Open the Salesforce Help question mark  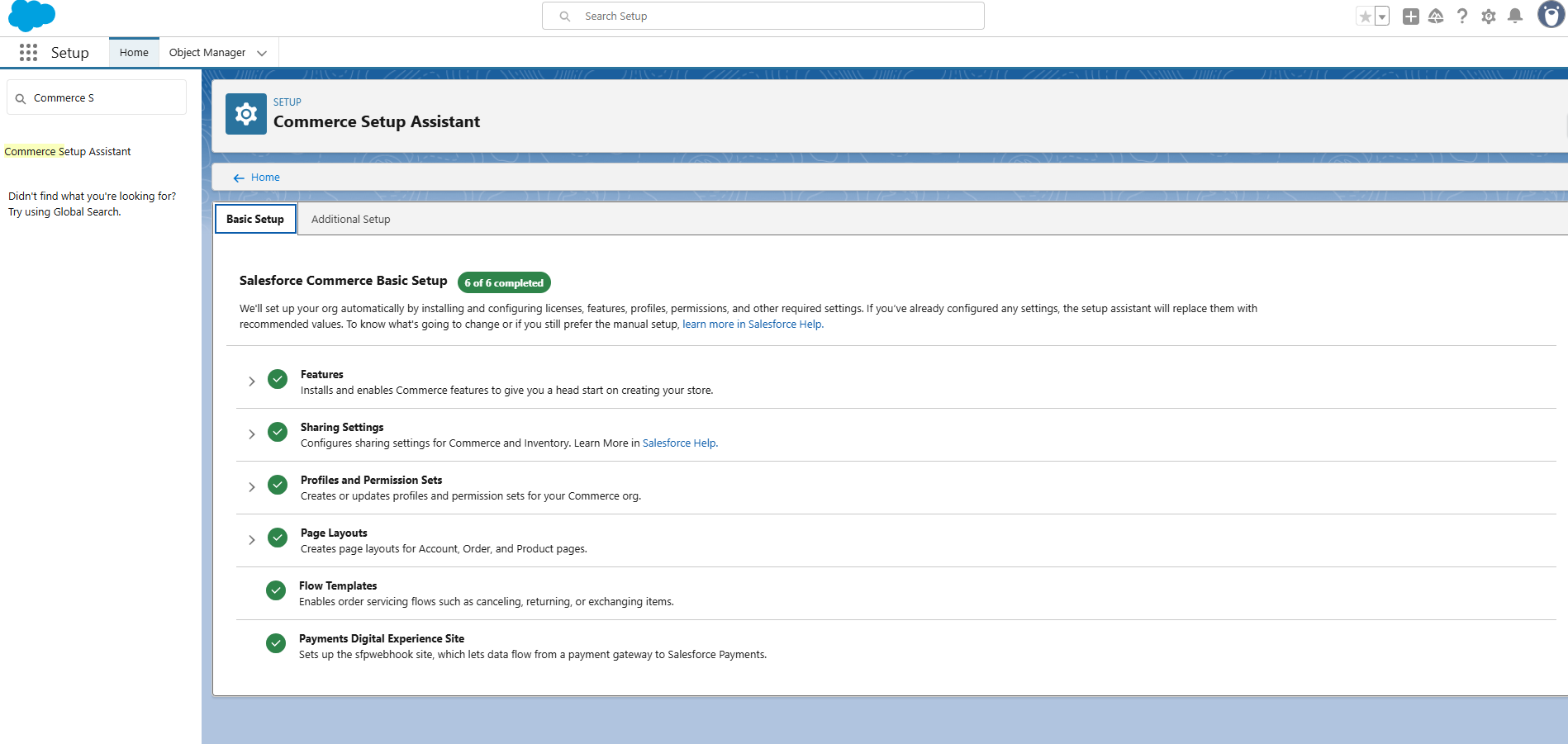[x=1462, y=17]
